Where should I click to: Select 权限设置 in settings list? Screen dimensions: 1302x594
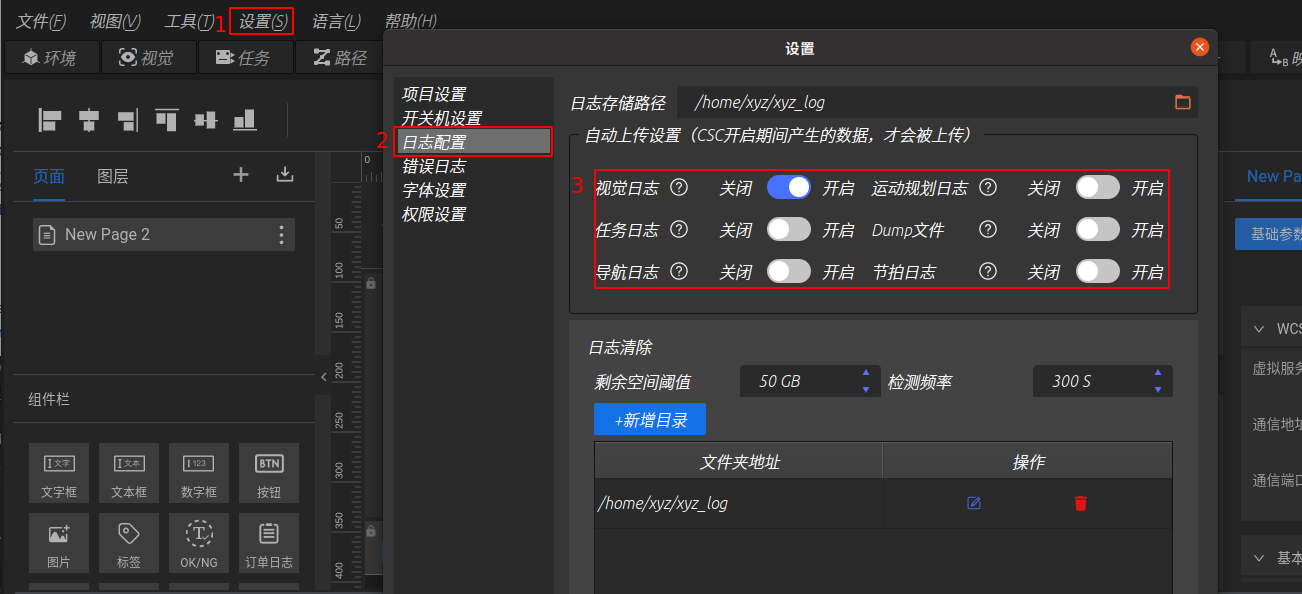pyautogui.click(x=434, y=214)
